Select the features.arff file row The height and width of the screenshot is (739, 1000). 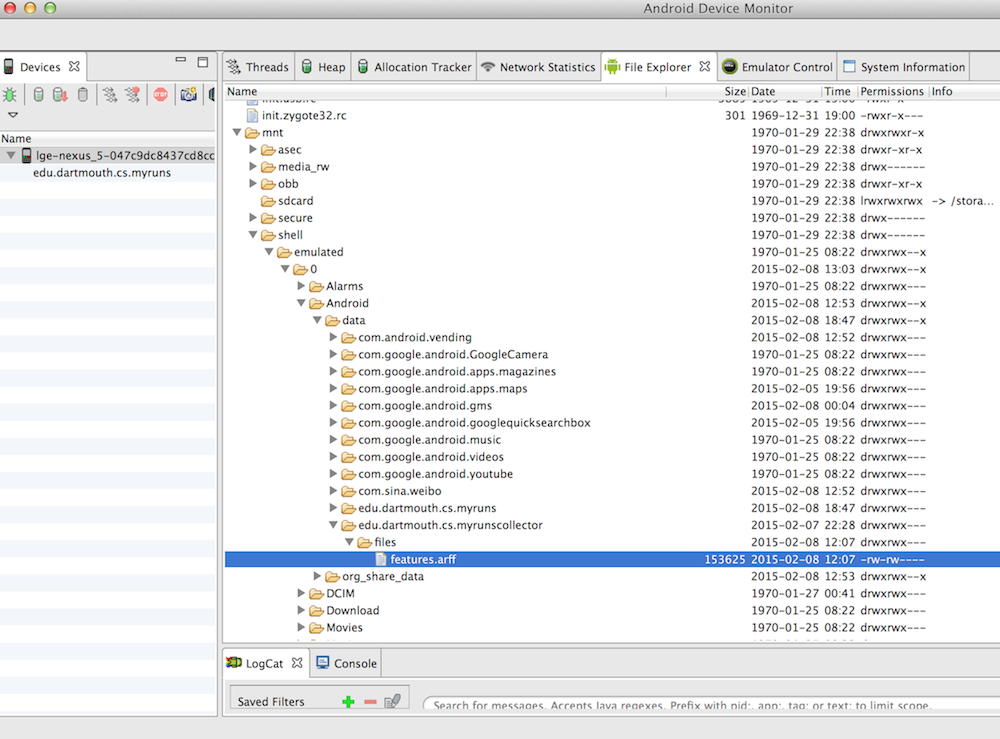point(612,559)
